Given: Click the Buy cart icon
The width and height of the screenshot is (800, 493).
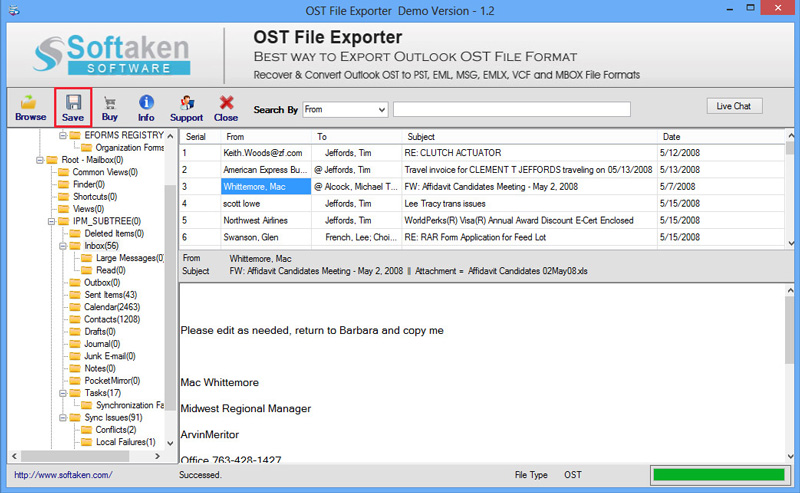Looking at the screenshot, I should [x=109, y=108].
